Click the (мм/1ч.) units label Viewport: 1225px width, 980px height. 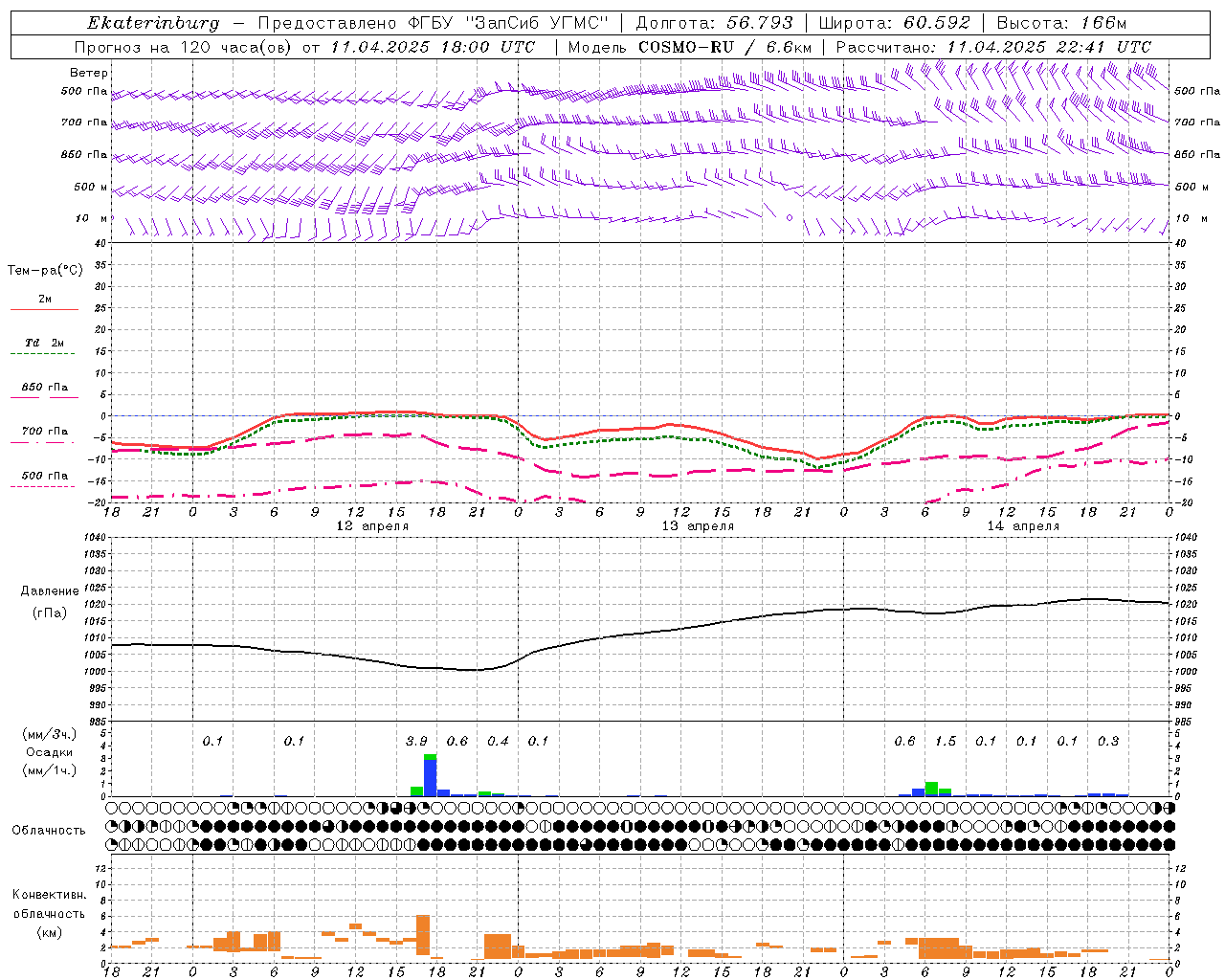tap(49, 770)
